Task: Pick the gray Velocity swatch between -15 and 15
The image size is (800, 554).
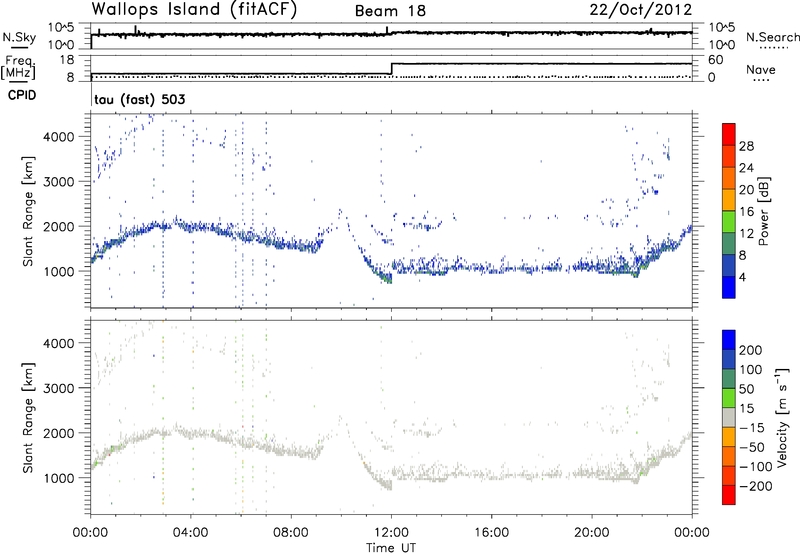Action: point(729,417)
